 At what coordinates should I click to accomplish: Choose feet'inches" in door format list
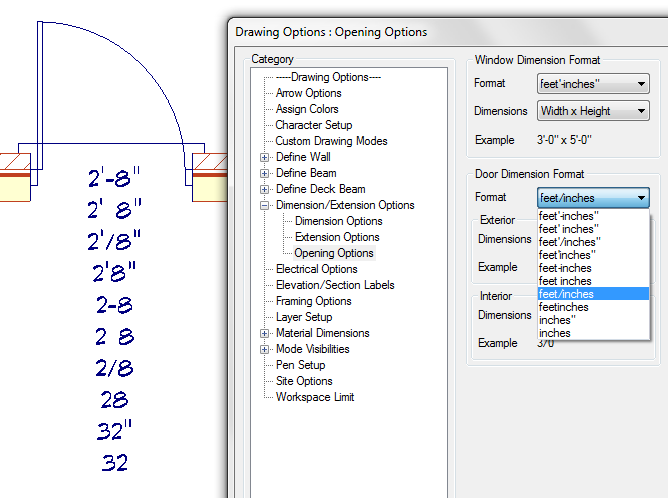pyautogui.click(x=593, y=255)
